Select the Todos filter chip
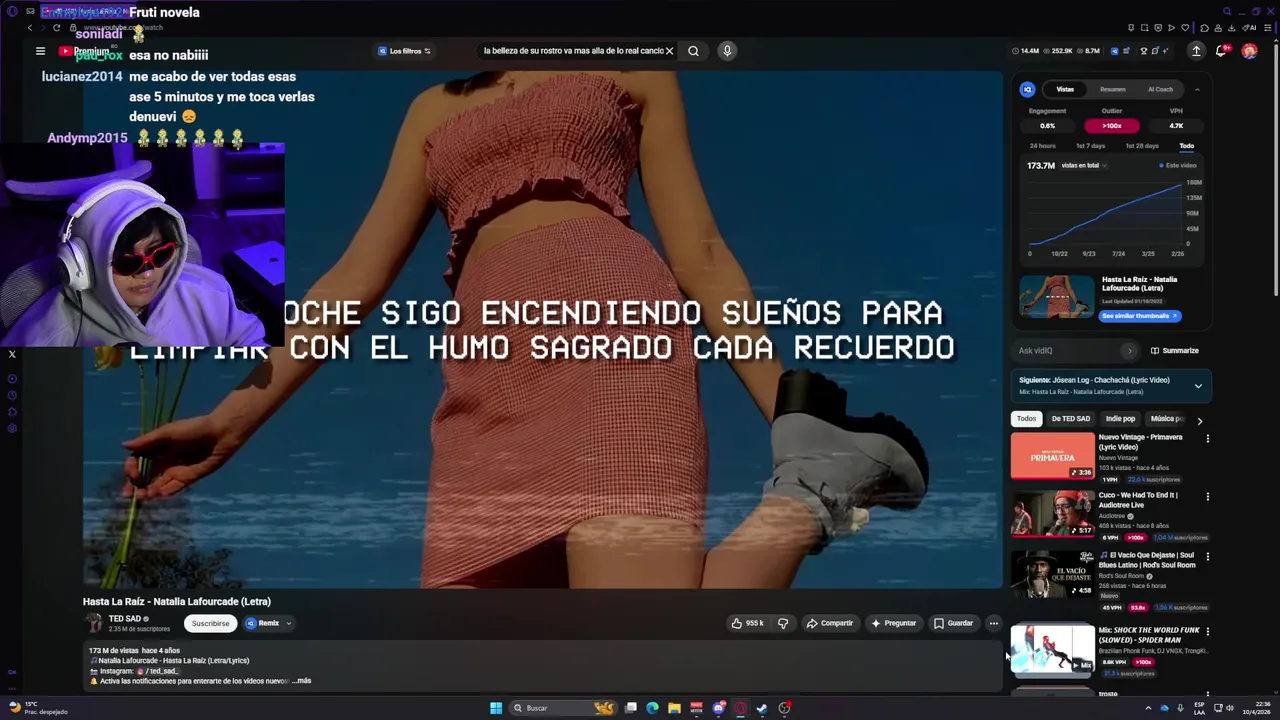This screenshot has width=1280, height=720. click(x=1026, y=419)
